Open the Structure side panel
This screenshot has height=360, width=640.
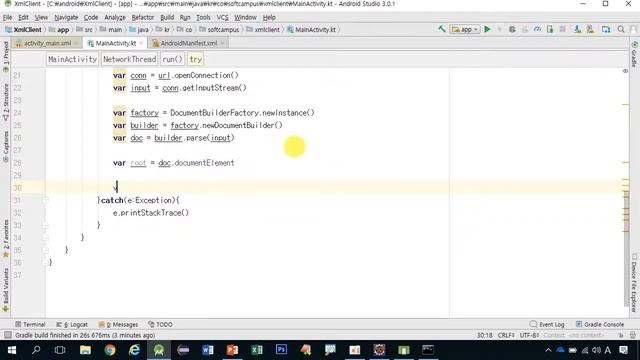[x=5, y=102]
